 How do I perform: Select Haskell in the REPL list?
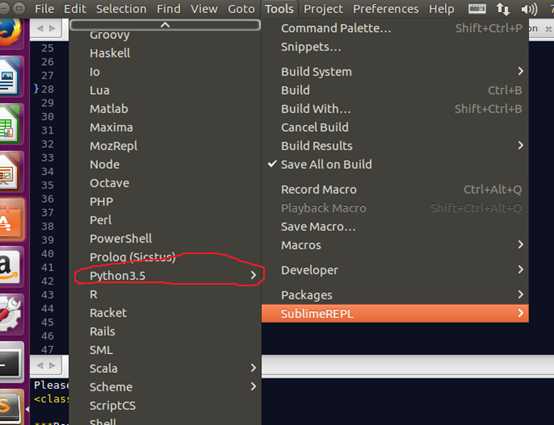pyautogui.click(x=165, y=53)
